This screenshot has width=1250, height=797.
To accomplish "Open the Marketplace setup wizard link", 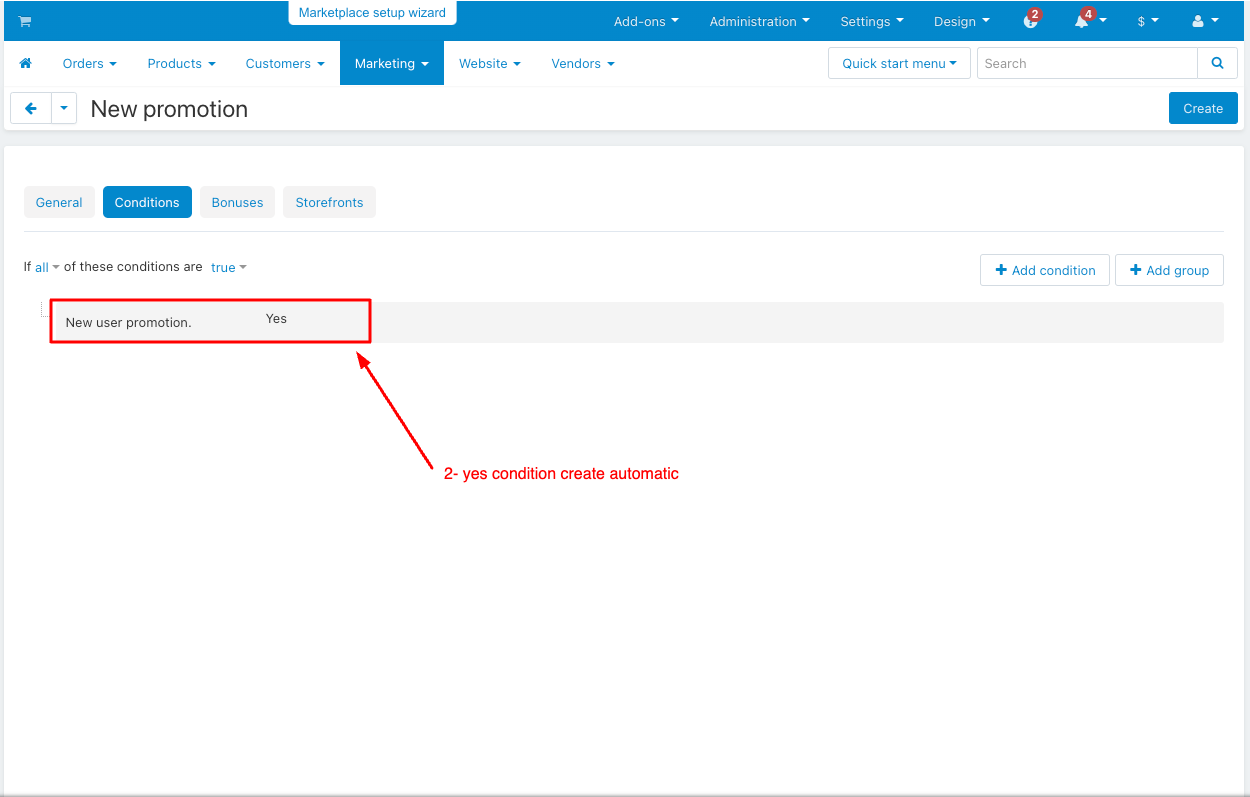I will pyautogui.click(x=372, y=13).
